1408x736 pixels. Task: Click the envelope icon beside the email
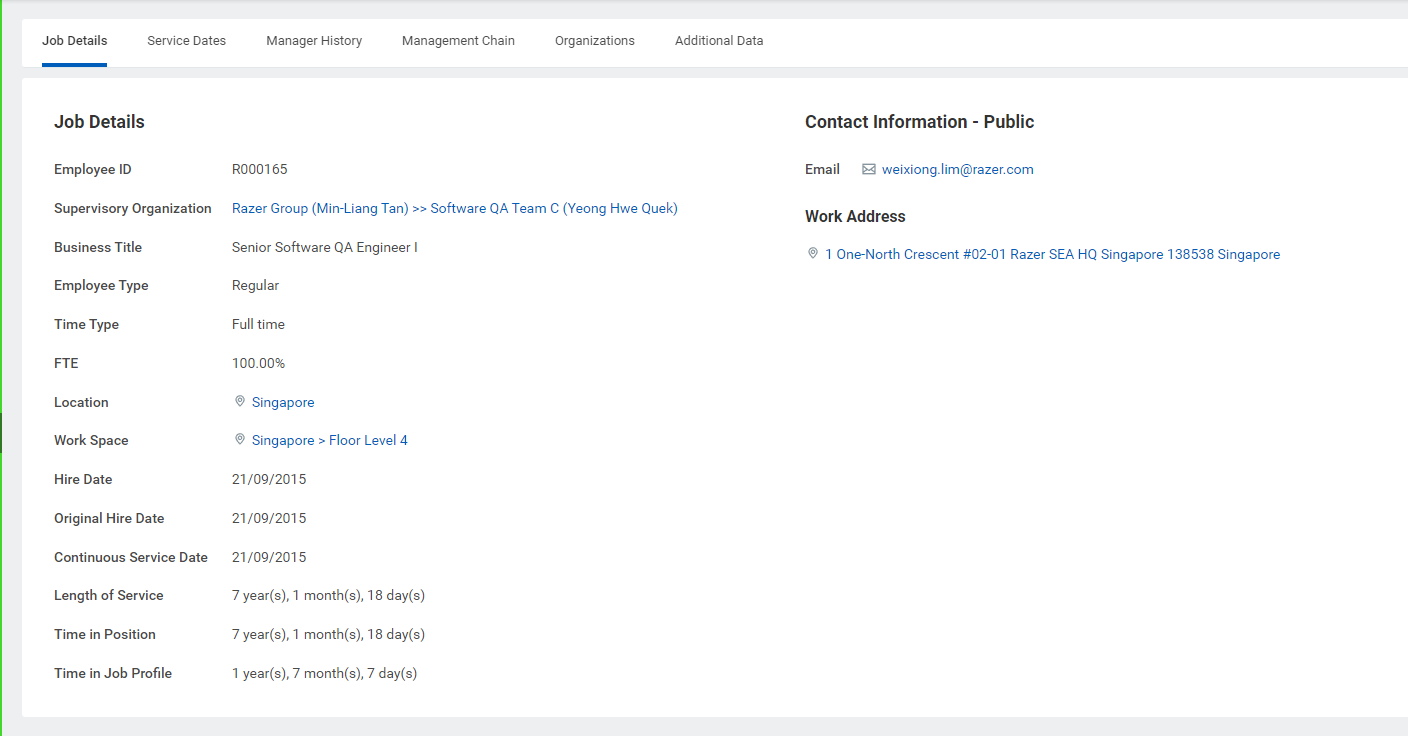tap(869, 170)
